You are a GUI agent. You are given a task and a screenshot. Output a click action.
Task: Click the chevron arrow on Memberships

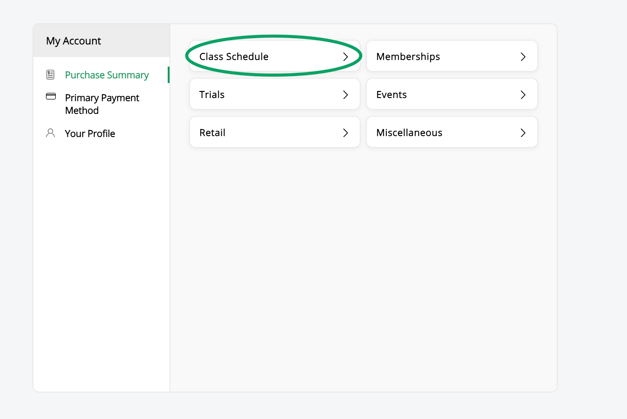pyautogui.click(x=523, y=57)
